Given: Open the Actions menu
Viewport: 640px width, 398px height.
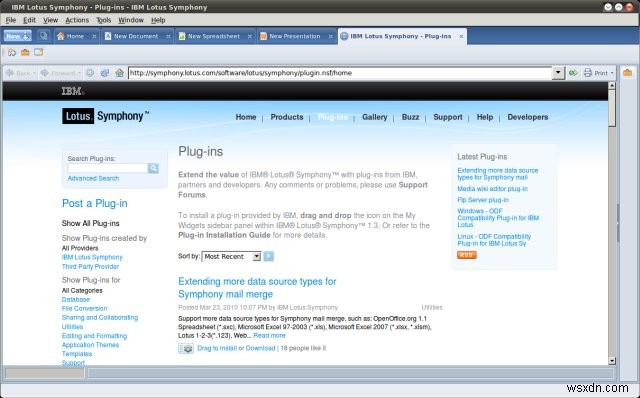Looking at the screenshot, I should (77, 20).
